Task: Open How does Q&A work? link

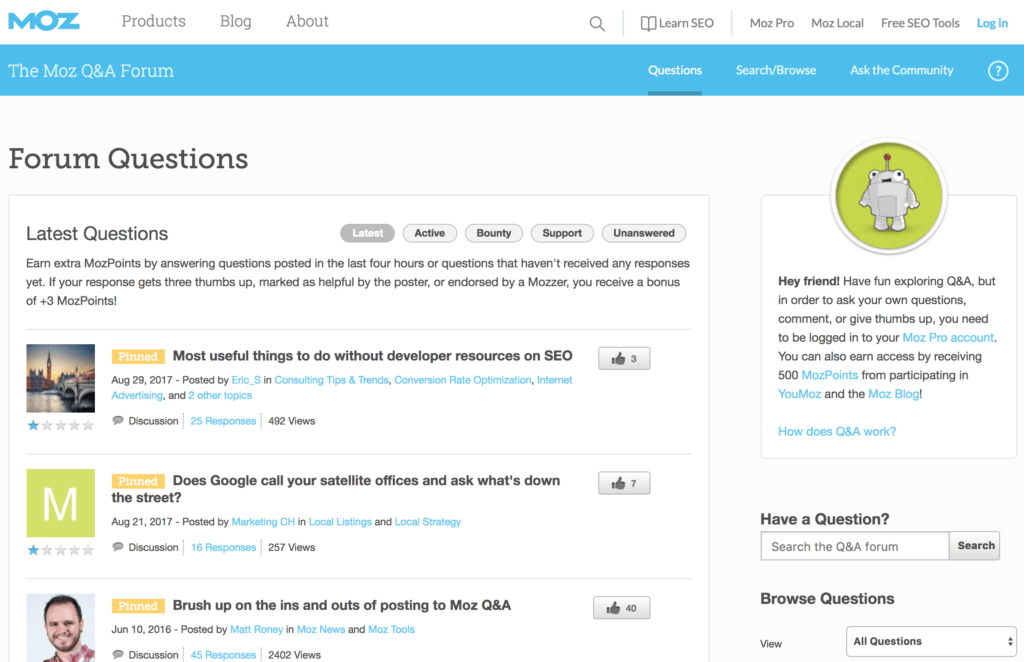Action: (837, 432)
